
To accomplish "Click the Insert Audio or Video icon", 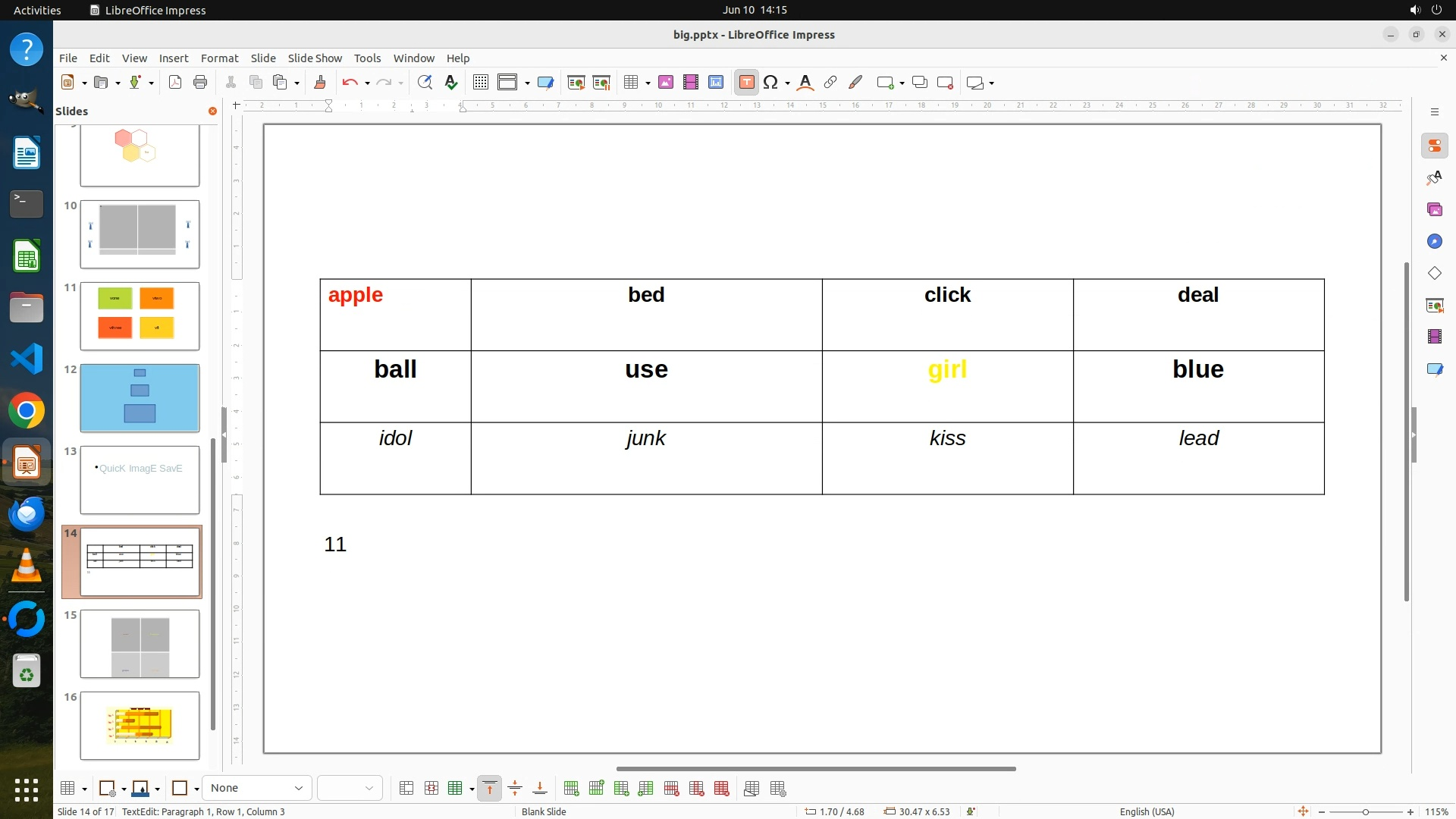I will click(x=690, y=83).
